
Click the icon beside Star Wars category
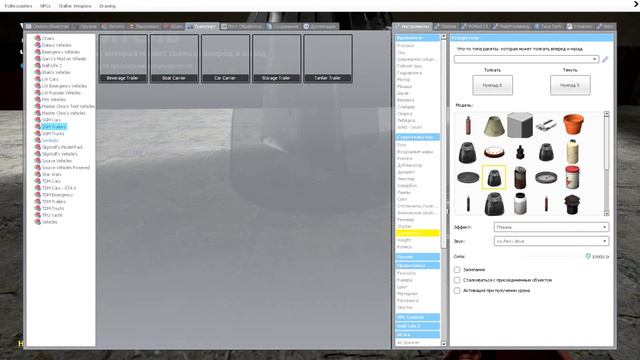click(38, 174)
